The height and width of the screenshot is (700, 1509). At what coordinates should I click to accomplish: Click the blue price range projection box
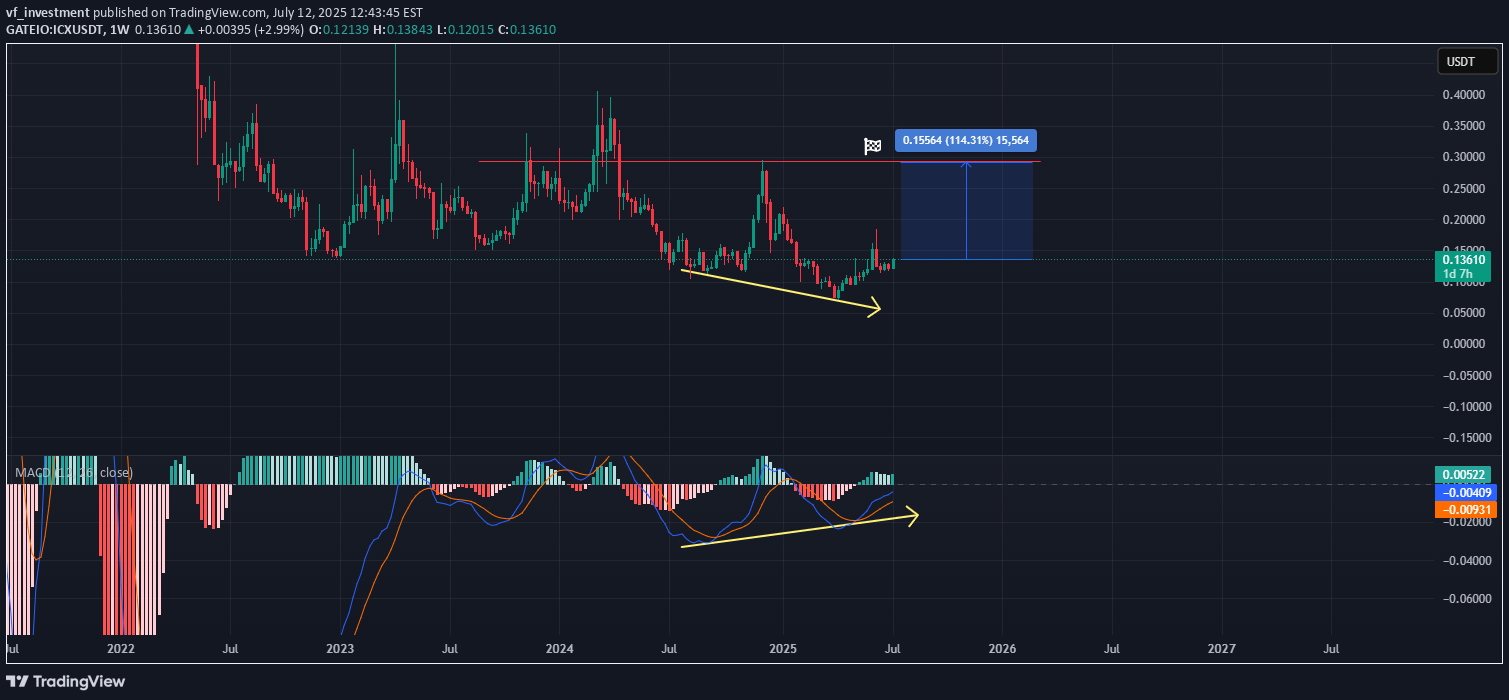(967, 210)
